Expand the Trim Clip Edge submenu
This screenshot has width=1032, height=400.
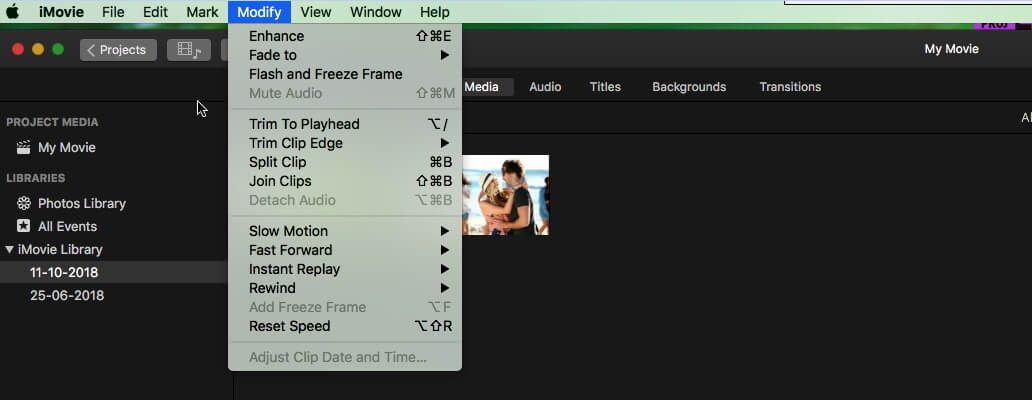[x=345, y=143]
